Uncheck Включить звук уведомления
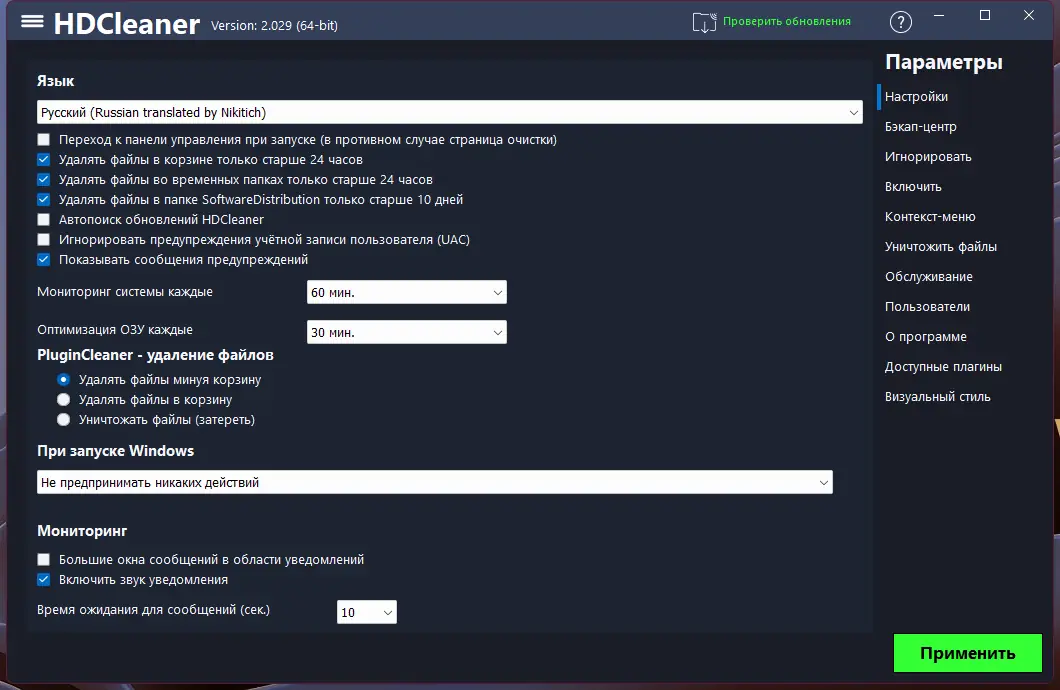Screen dimensions: 1060x690 [x=44, y=580]
